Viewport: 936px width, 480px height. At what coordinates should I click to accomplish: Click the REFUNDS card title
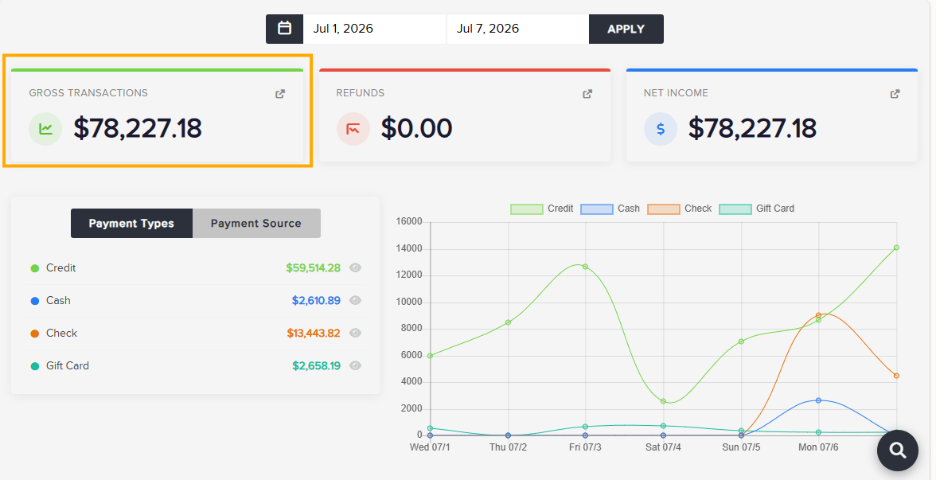pyautogui.click(x=360, y=93)
